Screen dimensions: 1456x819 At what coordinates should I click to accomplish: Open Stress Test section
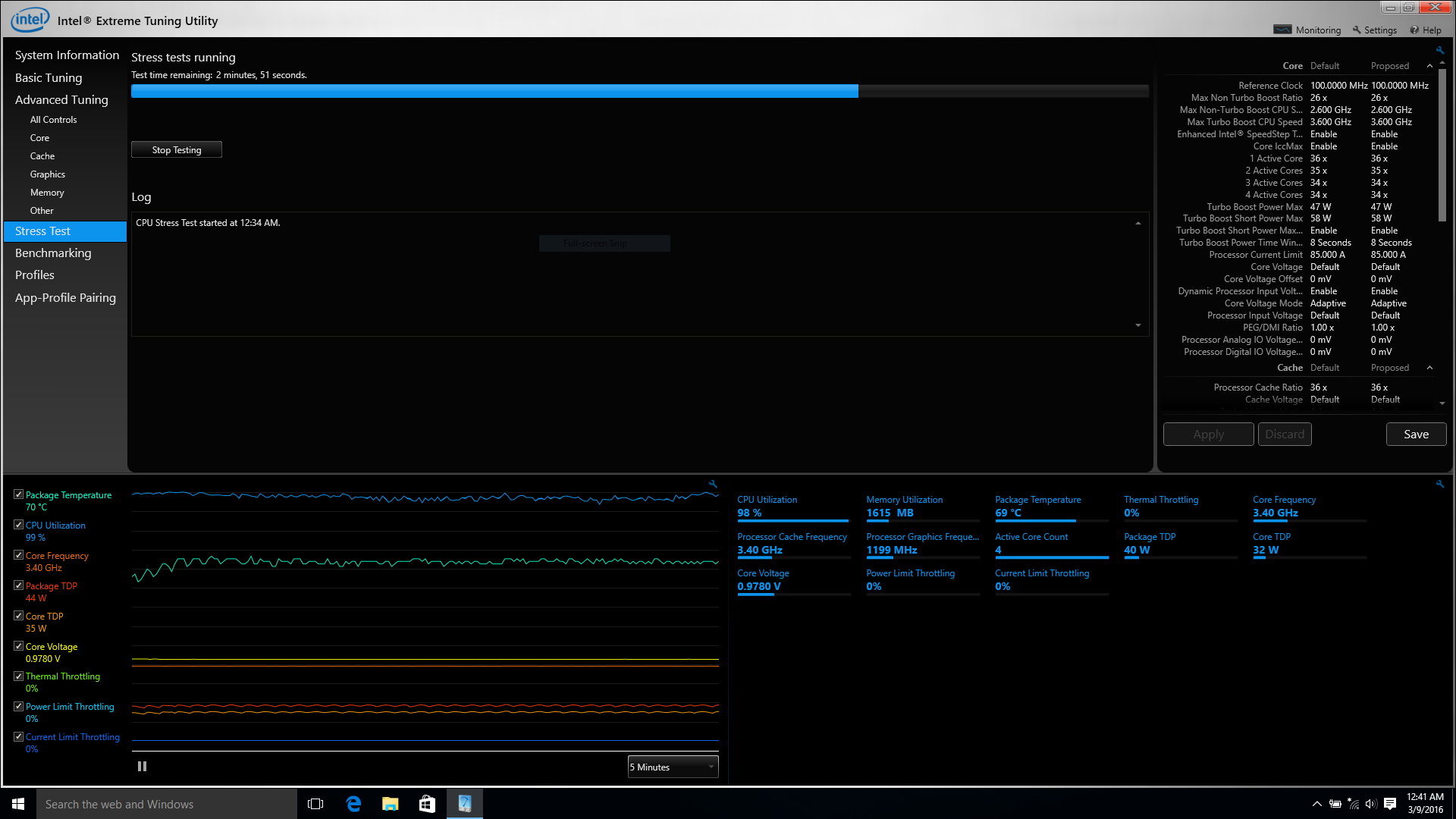pyautogui.click(x=65, y=231)
